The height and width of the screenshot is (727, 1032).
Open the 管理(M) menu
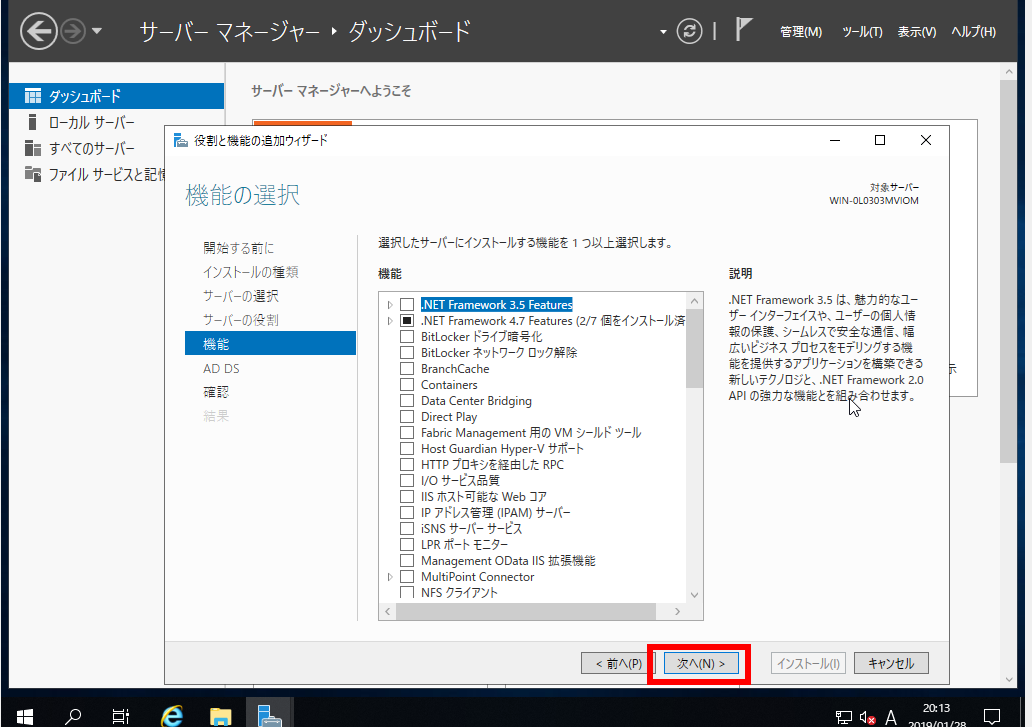pos(800,32)
